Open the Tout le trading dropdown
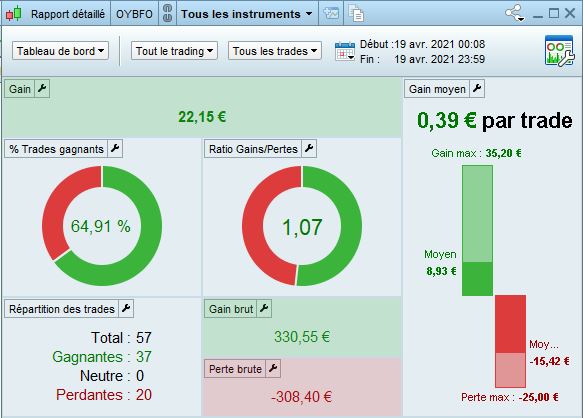 [x=174, y=51]
